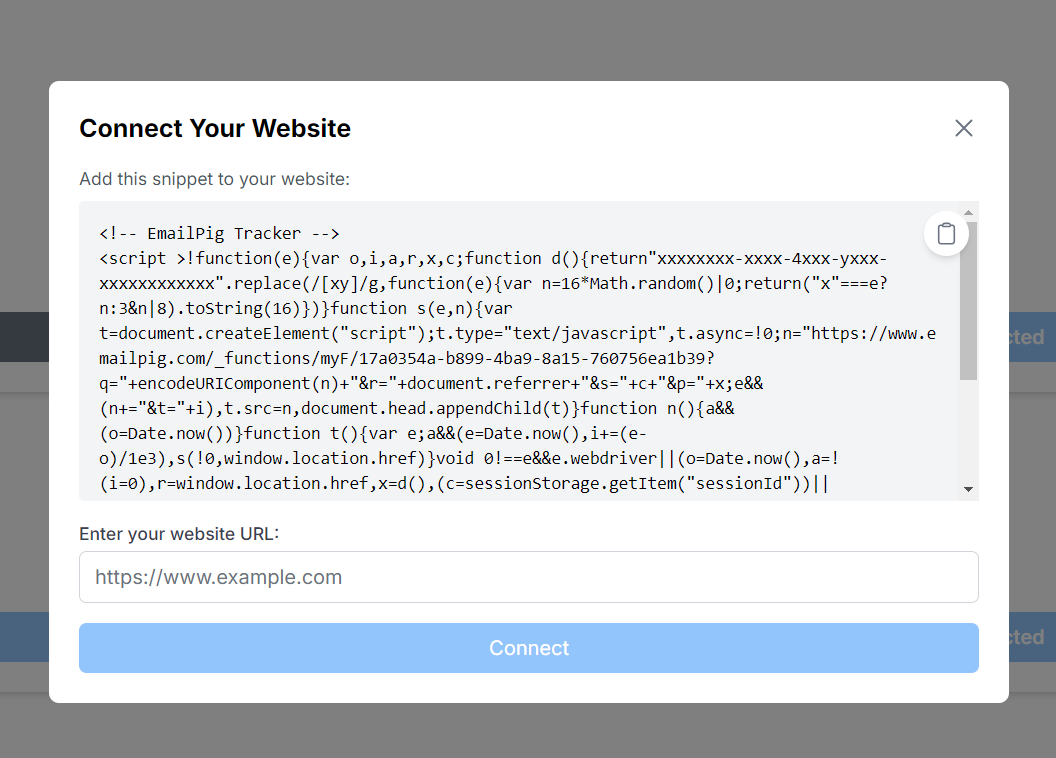Click the Connect Your Website heading
This screenshot has height=758, width=1056.
click(x=215, y=128)
